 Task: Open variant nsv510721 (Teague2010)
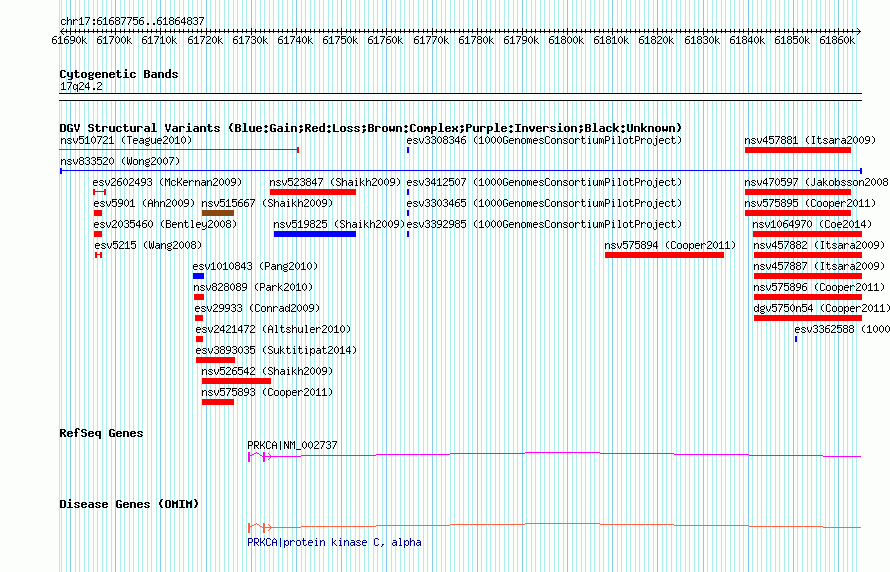[x=126, y=140]
